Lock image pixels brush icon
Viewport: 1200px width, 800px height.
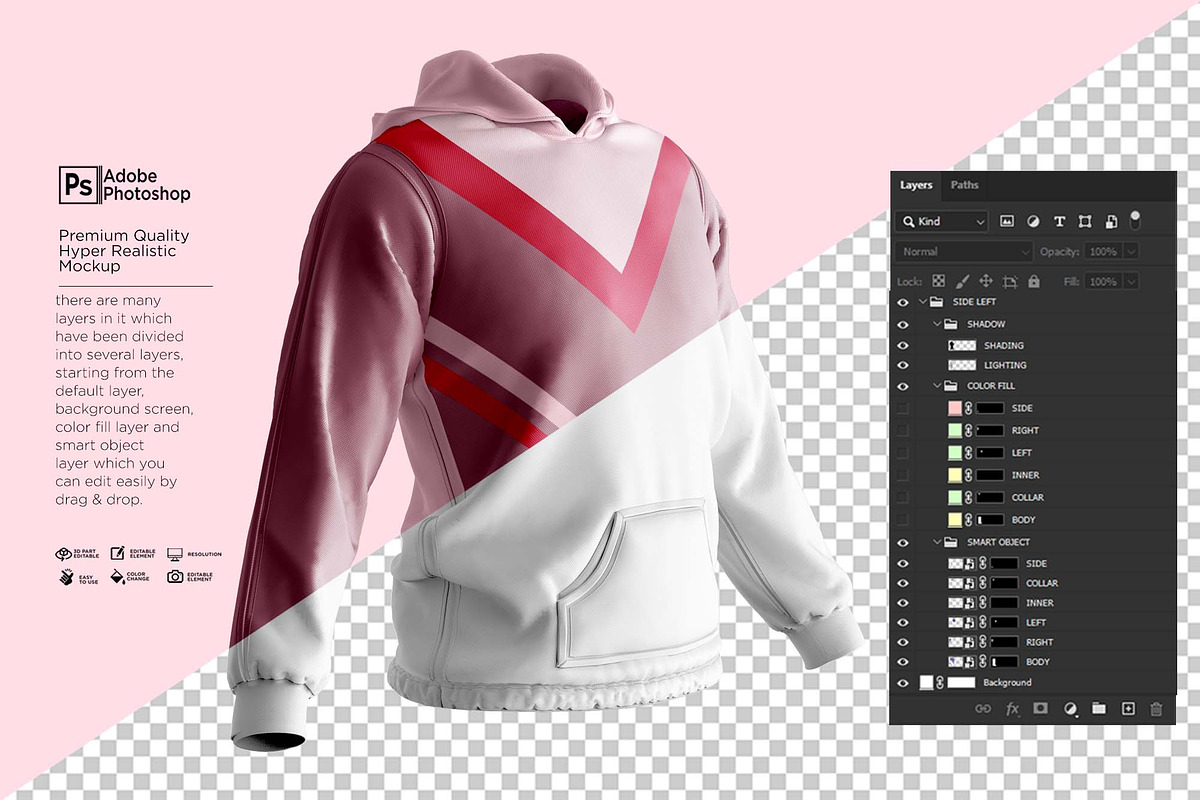point(962,282)
